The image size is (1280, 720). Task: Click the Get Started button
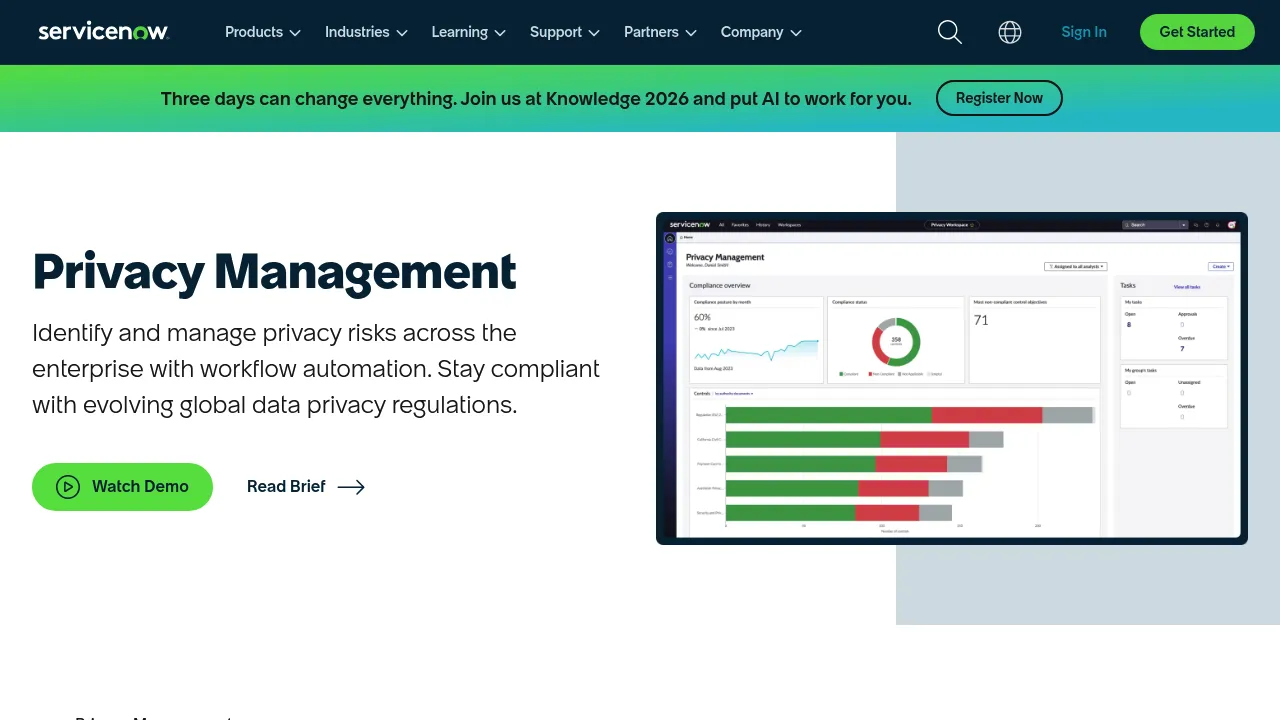tap(1197, 32)
